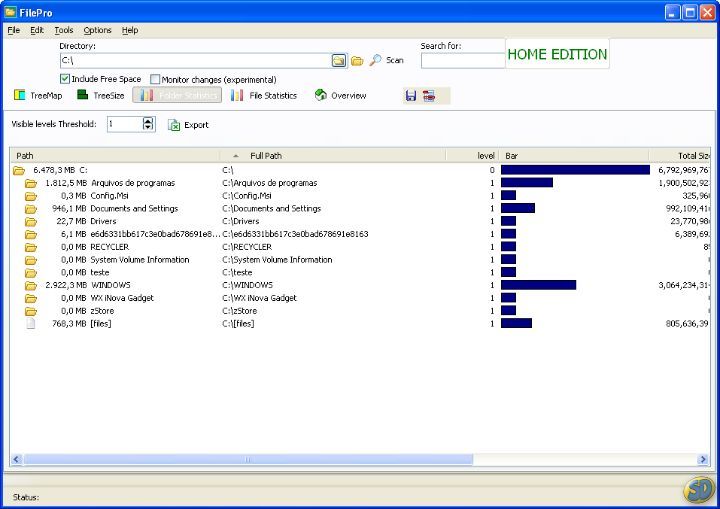Open the File Statistics view

tap(264, 95)
